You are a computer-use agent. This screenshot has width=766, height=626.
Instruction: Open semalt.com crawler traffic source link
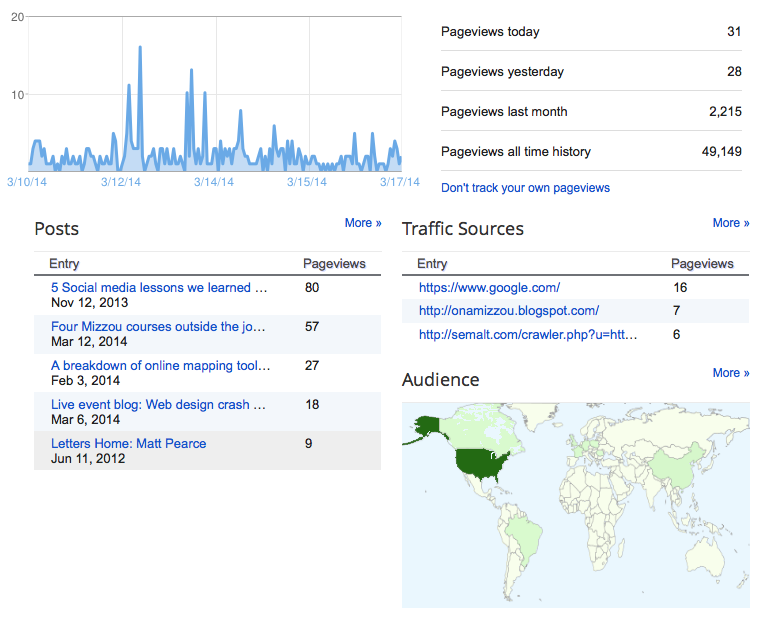click(x=528, y=334)
